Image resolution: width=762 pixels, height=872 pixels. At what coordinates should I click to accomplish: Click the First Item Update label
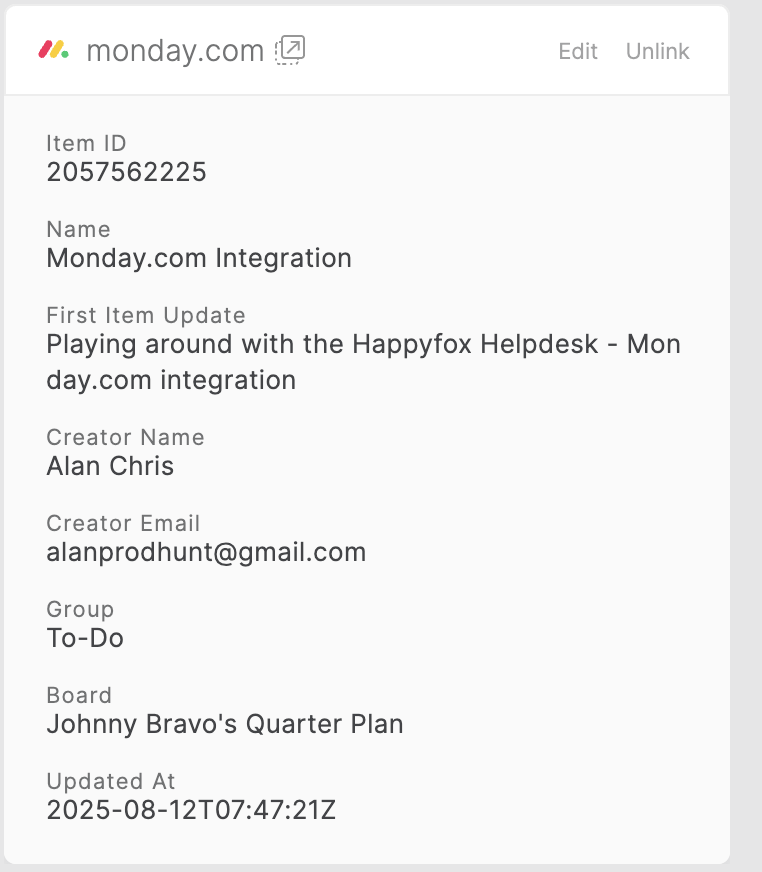click(146, 315)
